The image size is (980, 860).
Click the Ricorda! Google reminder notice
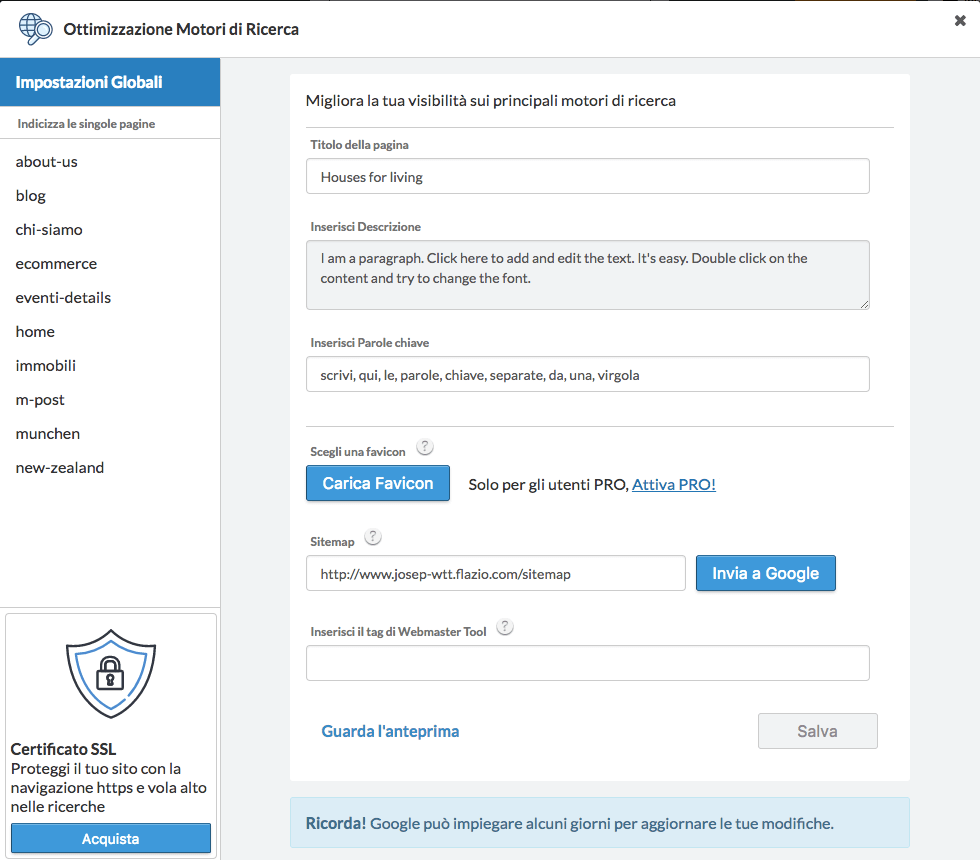click(599, 823)
